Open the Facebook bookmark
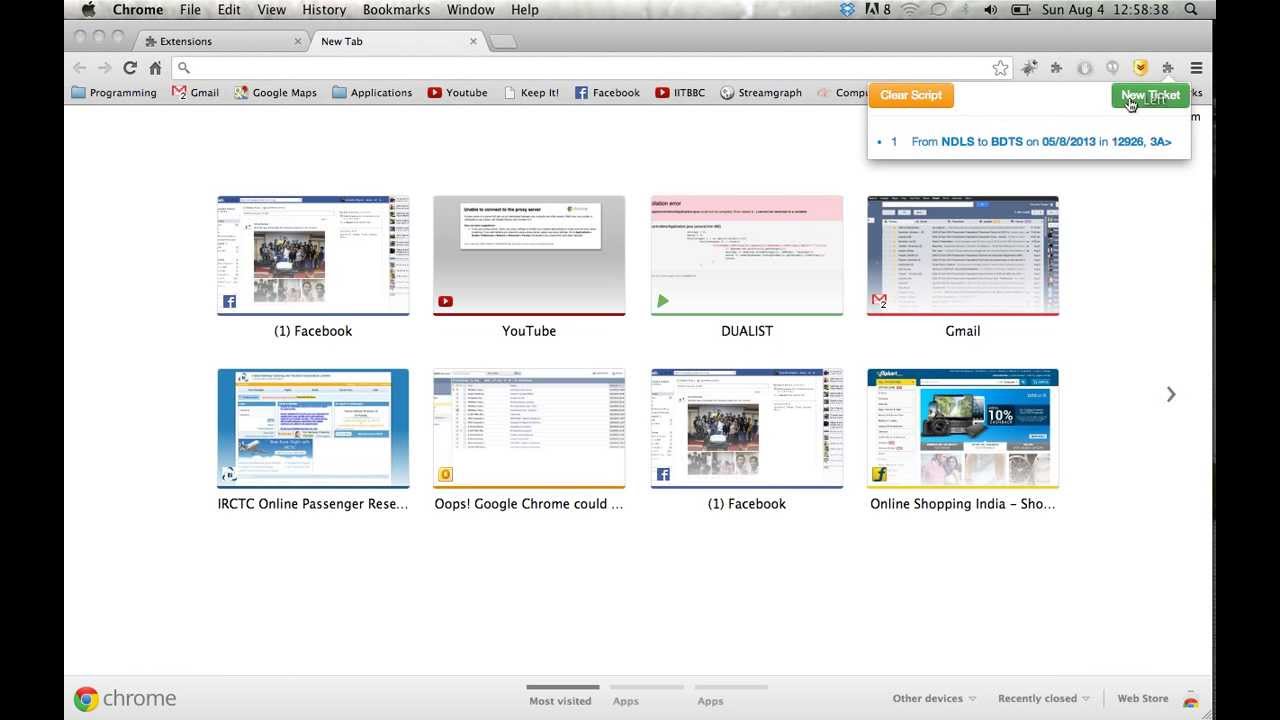1280x720 pixels. [x=607, y=93]
